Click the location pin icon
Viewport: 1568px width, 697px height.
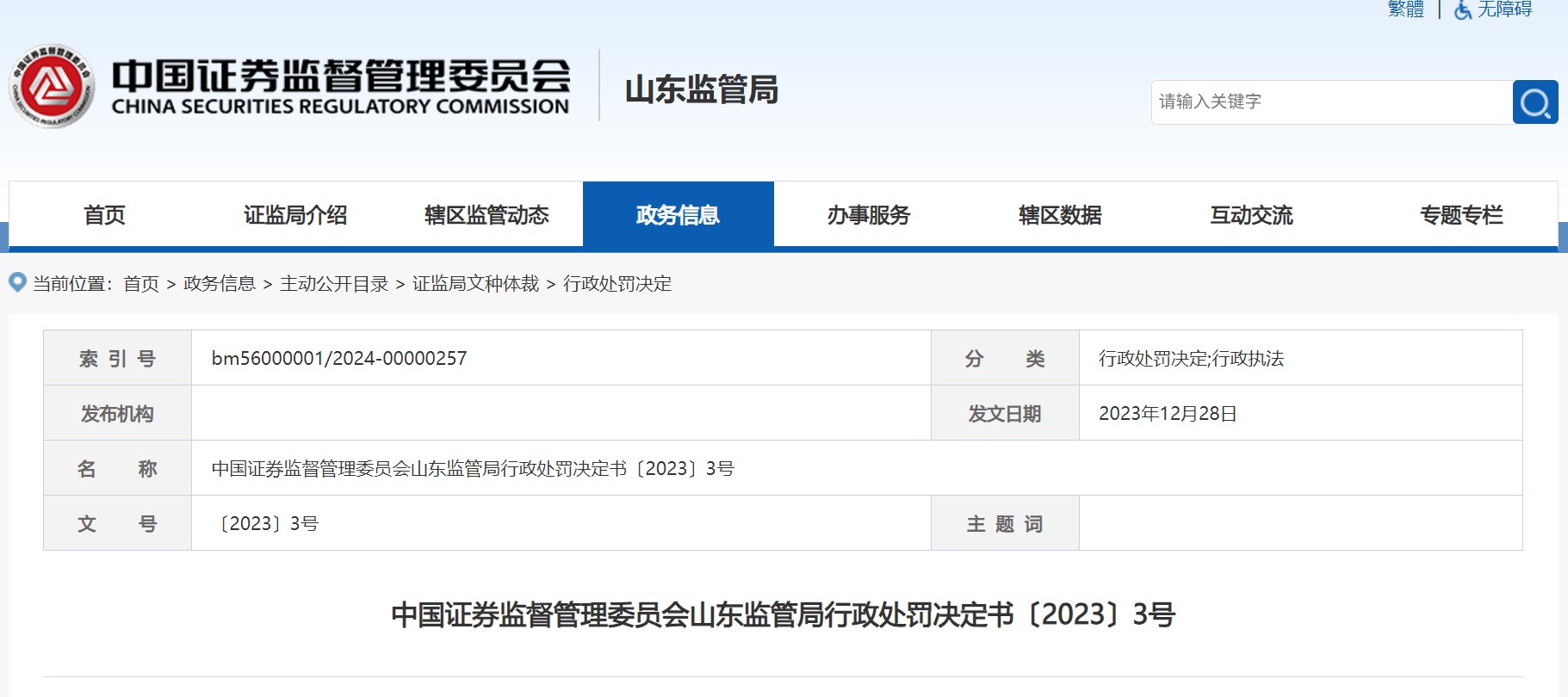(17, 282)
